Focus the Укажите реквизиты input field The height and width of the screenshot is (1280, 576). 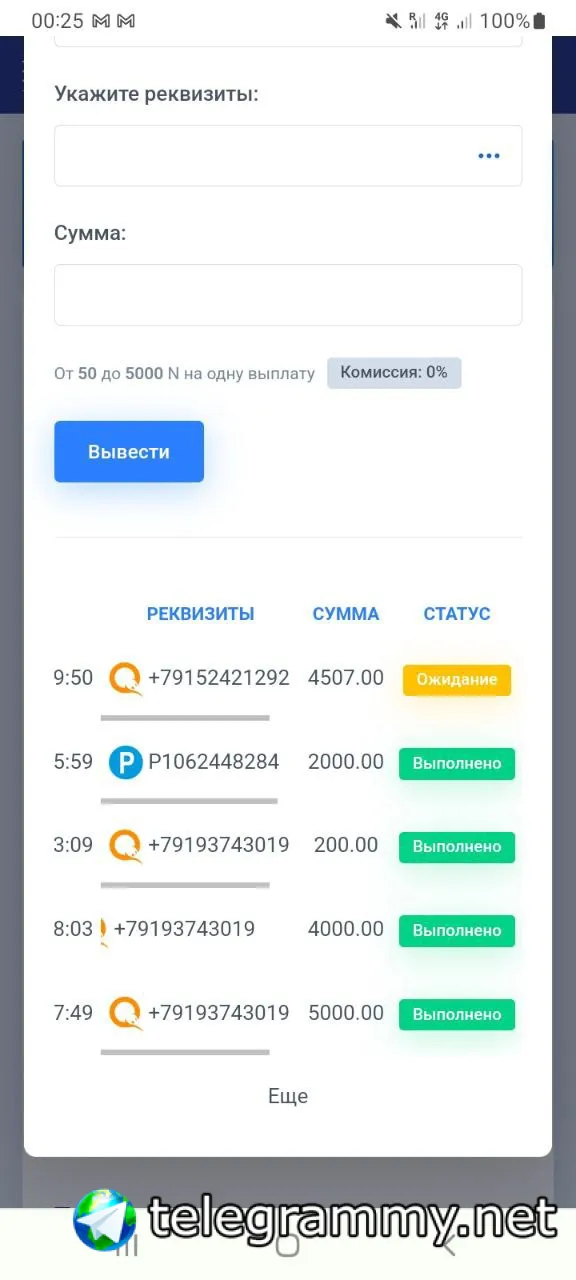288,156
